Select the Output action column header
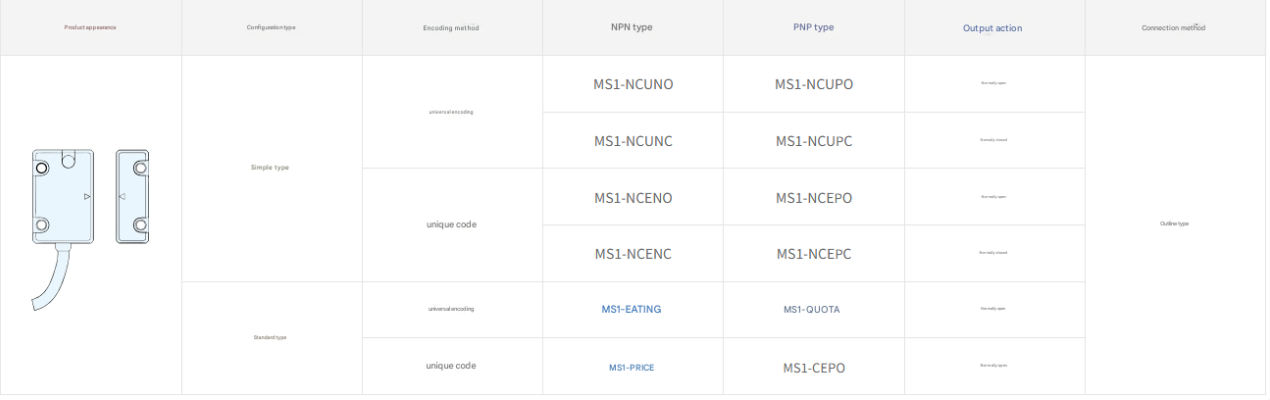Viewport: 1270px width, 400px height. tap(993, 28)
